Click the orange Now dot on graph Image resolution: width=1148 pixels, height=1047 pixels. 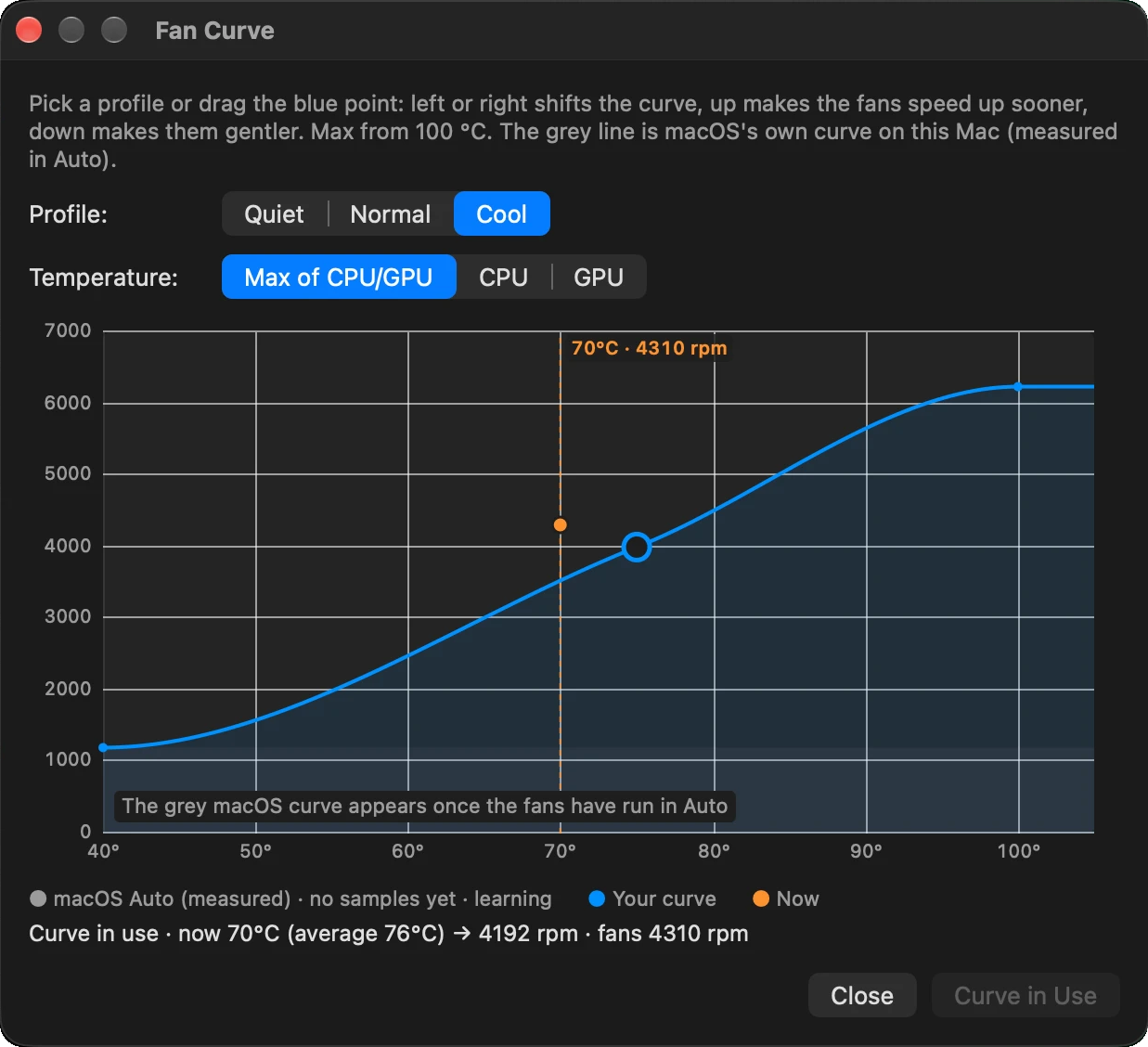tap(560, 525)
